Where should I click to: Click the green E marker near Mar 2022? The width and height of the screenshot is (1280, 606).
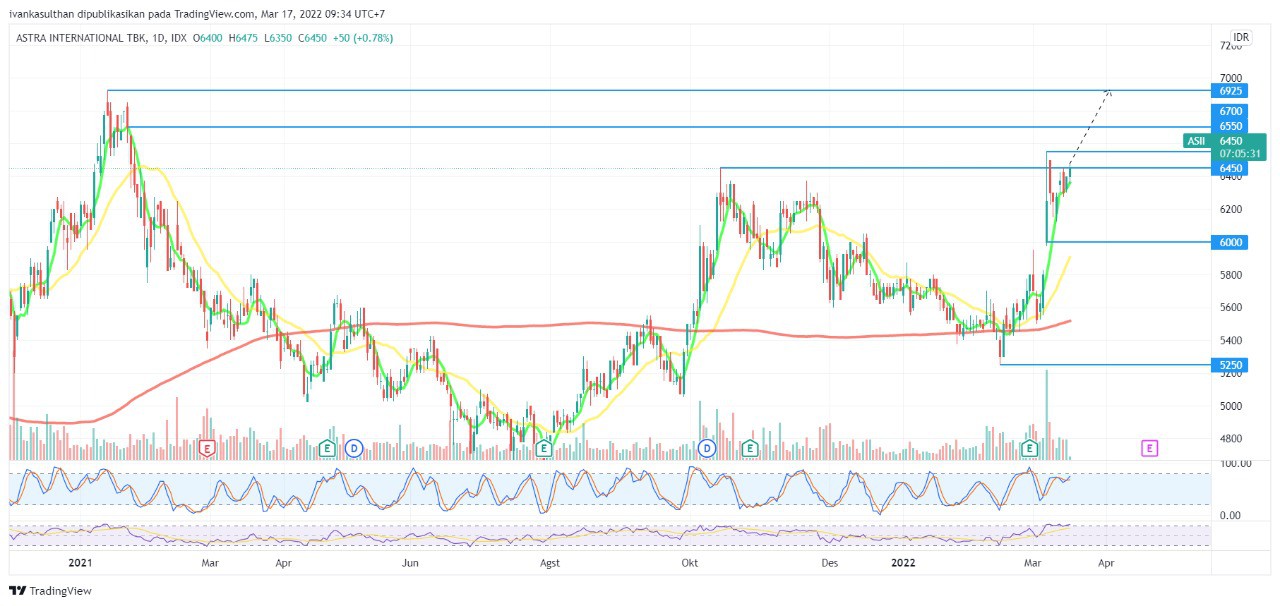click(x=1029, y=448)
